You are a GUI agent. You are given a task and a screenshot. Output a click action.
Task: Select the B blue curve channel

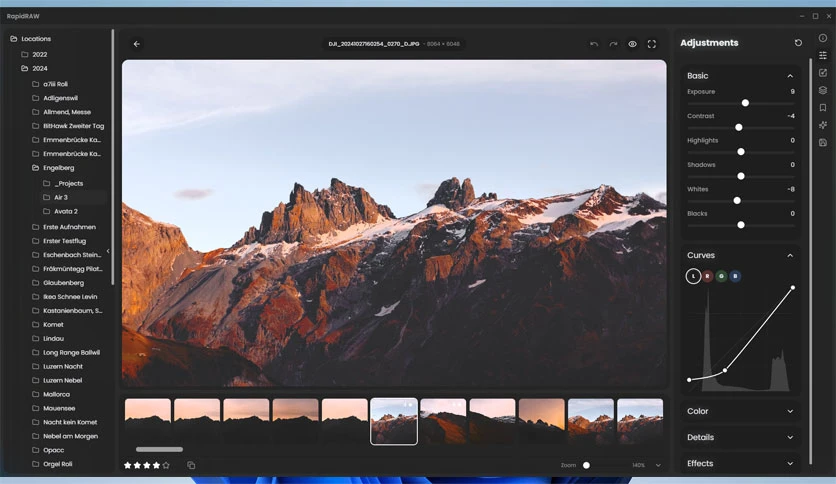(735, 276)
